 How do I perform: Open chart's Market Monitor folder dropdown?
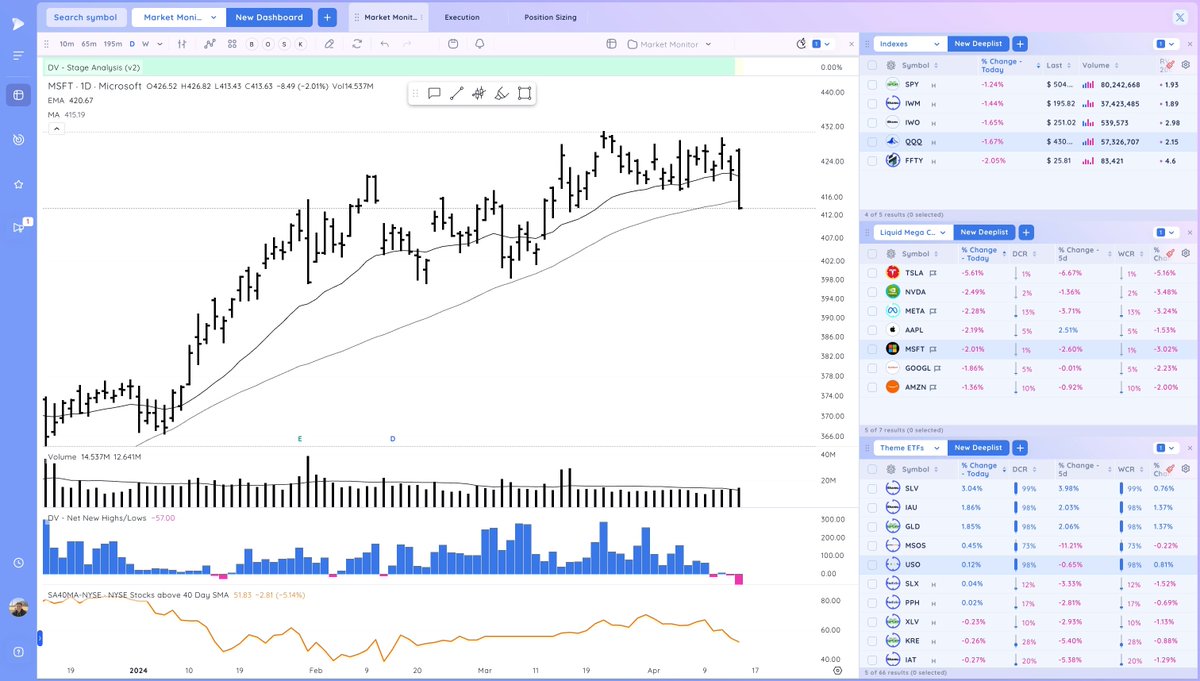click(x=670, y=44)
